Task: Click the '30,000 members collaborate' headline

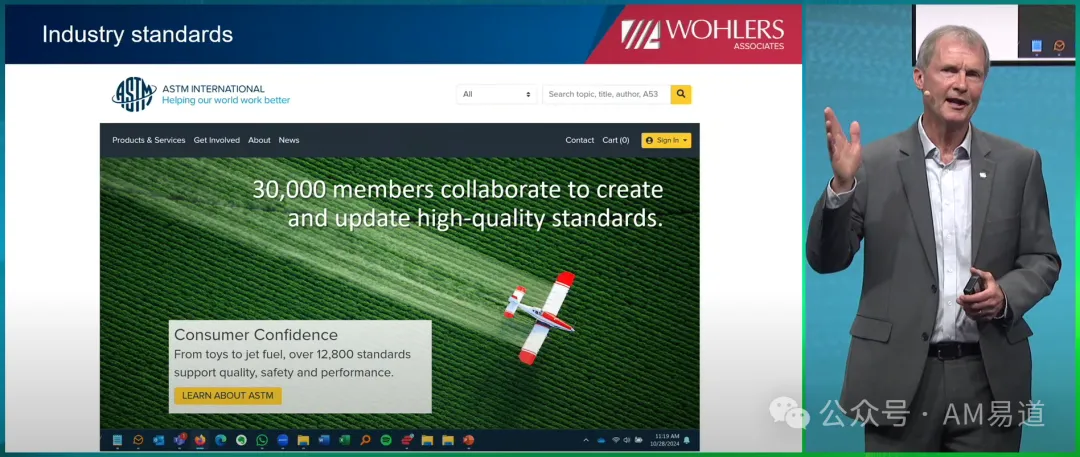Action: 457,203
